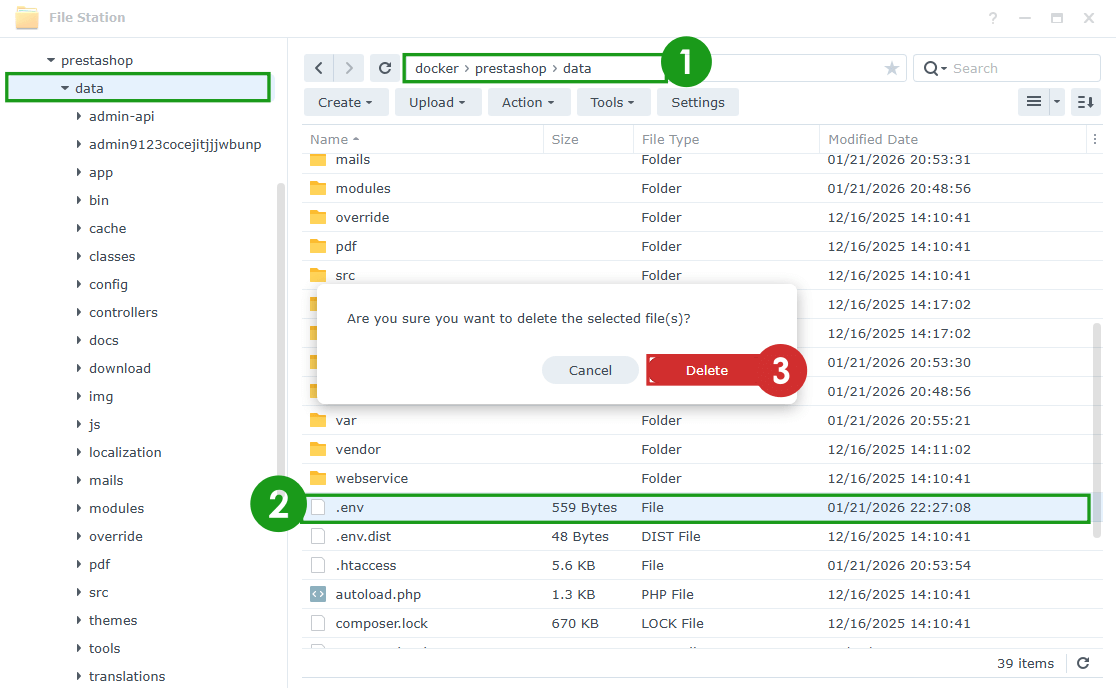Viewport: 1116px width, 688px height.
Task: Open the Action menu
Action: [x=529, y=101]
